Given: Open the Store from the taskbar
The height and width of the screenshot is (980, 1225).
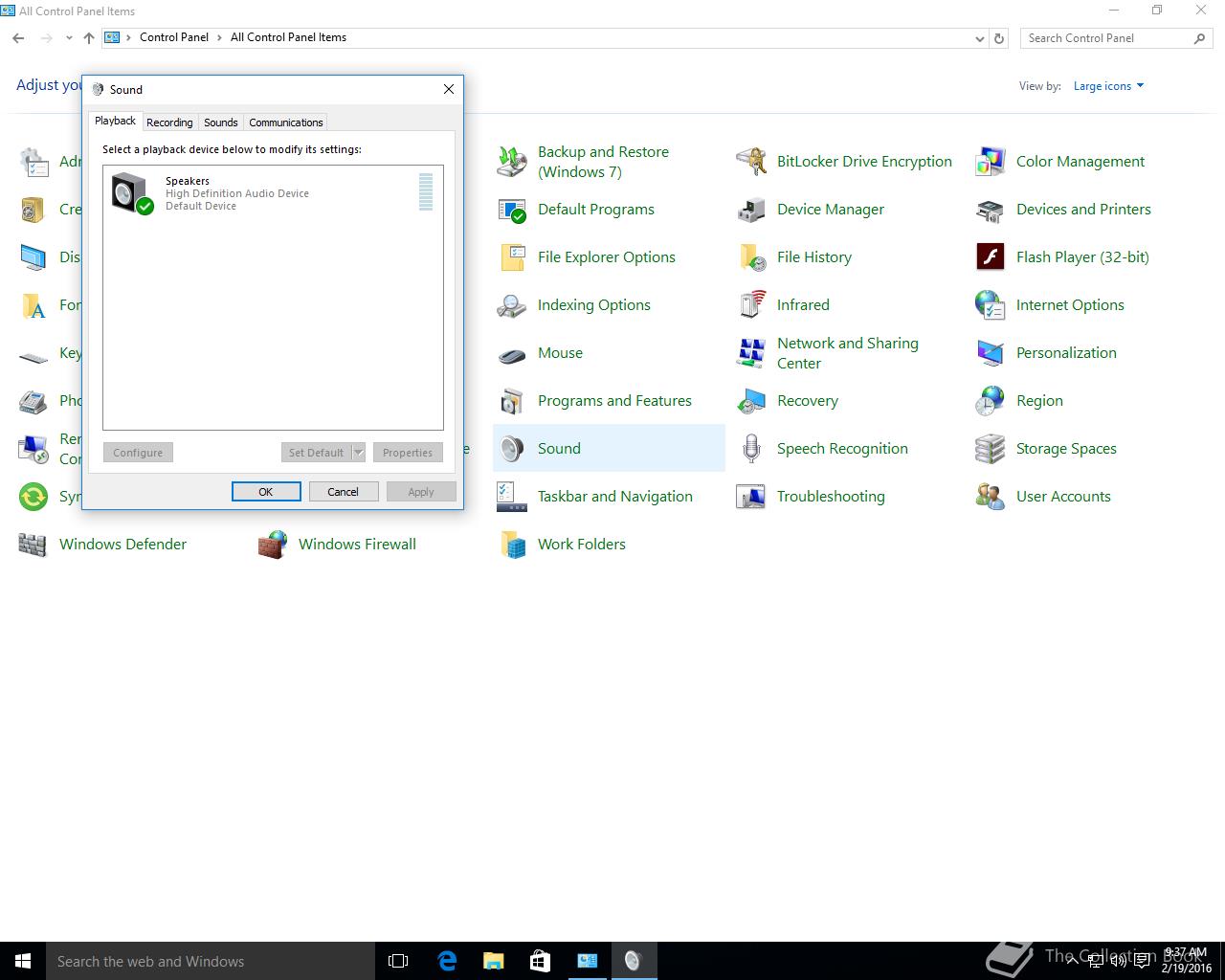Looking at the screenshot, I should (540, 961).
